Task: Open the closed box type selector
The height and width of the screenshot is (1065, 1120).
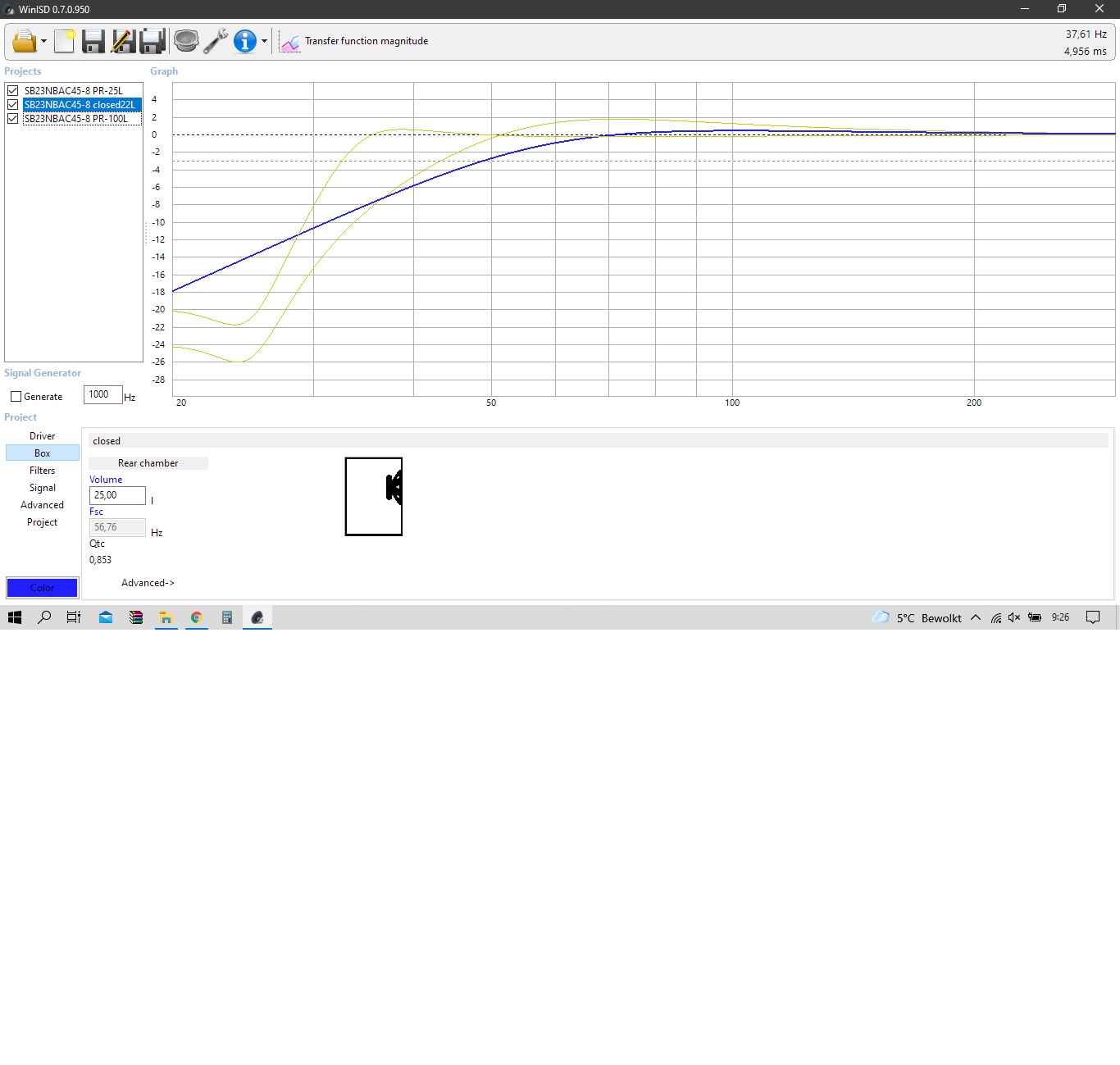Action: (599, 441)
